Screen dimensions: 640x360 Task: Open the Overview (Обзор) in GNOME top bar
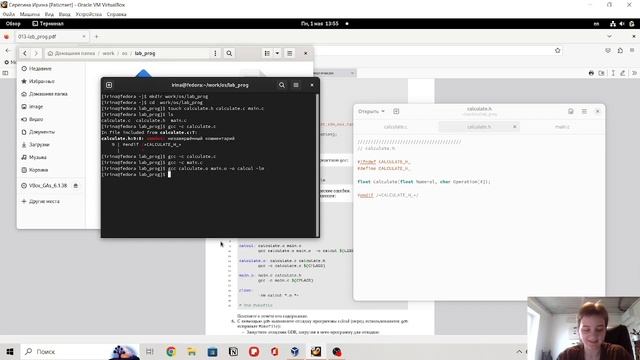[13, 24]
